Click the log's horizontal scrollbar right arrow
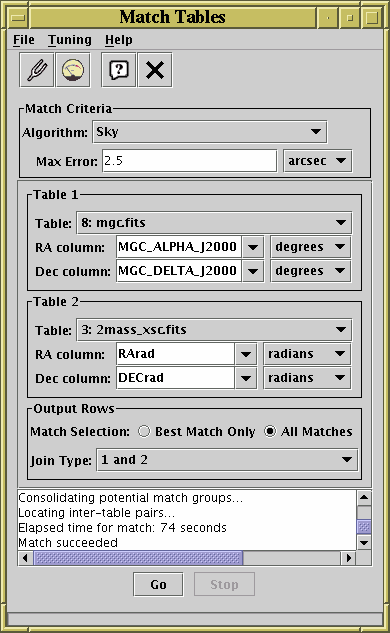 coord(348,558)
